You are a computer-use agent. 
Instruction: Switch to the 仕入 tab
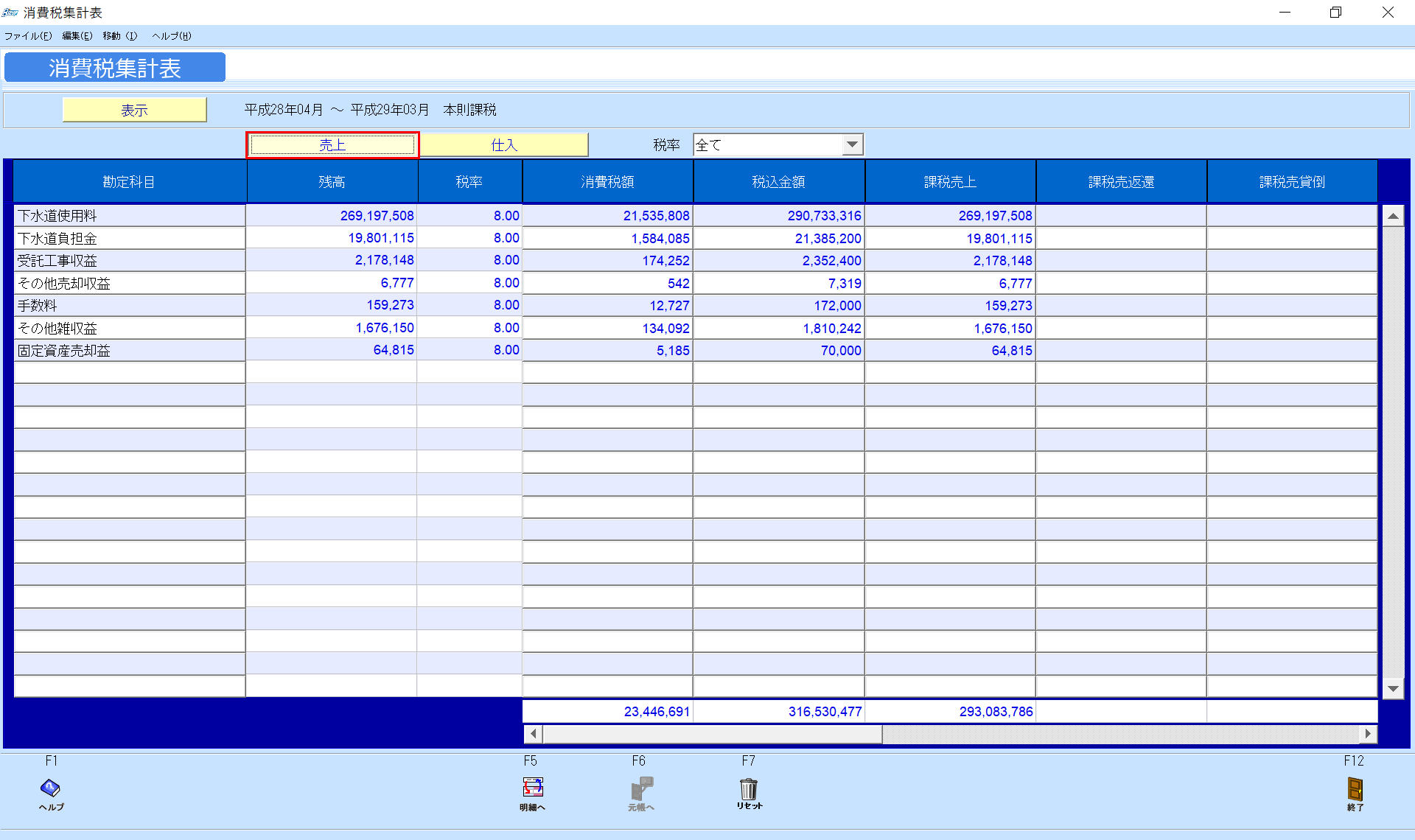(504, 145)
